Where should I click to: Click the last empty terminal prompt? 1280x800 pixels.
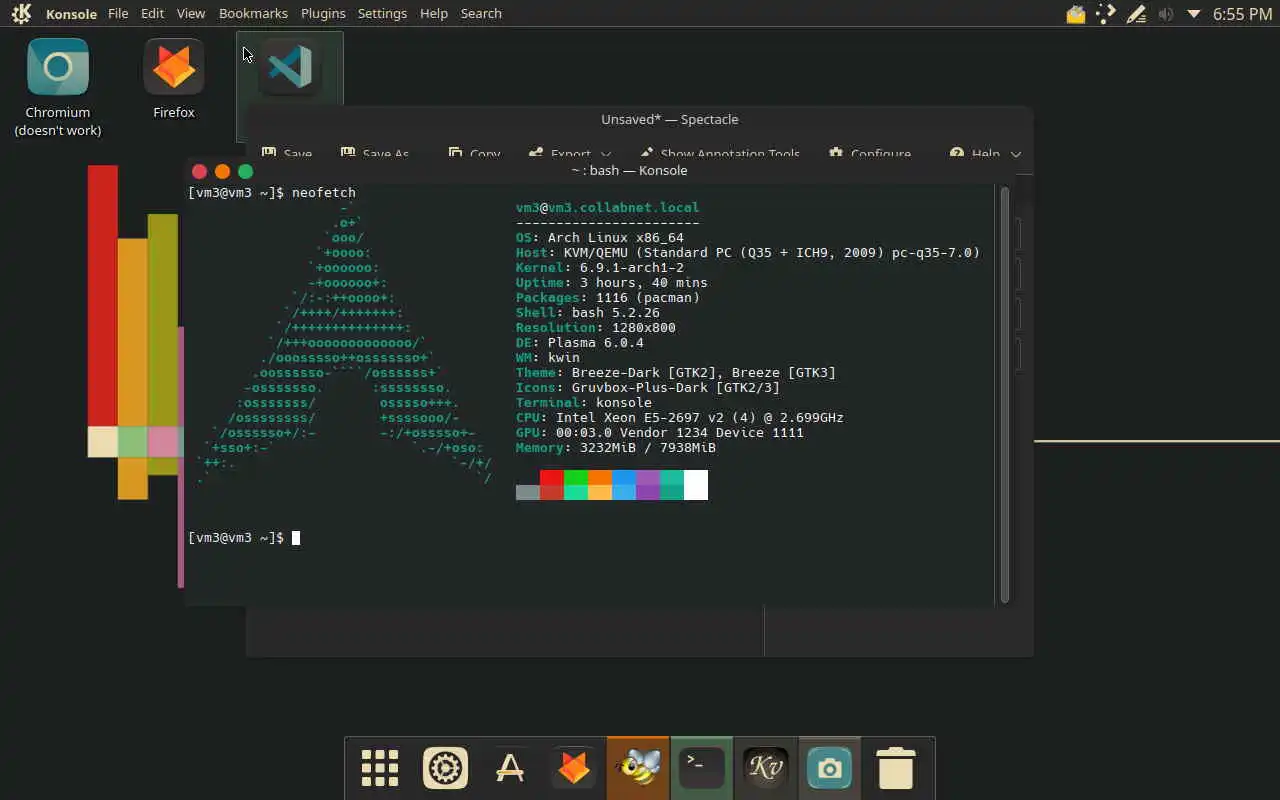click(244, 537)
